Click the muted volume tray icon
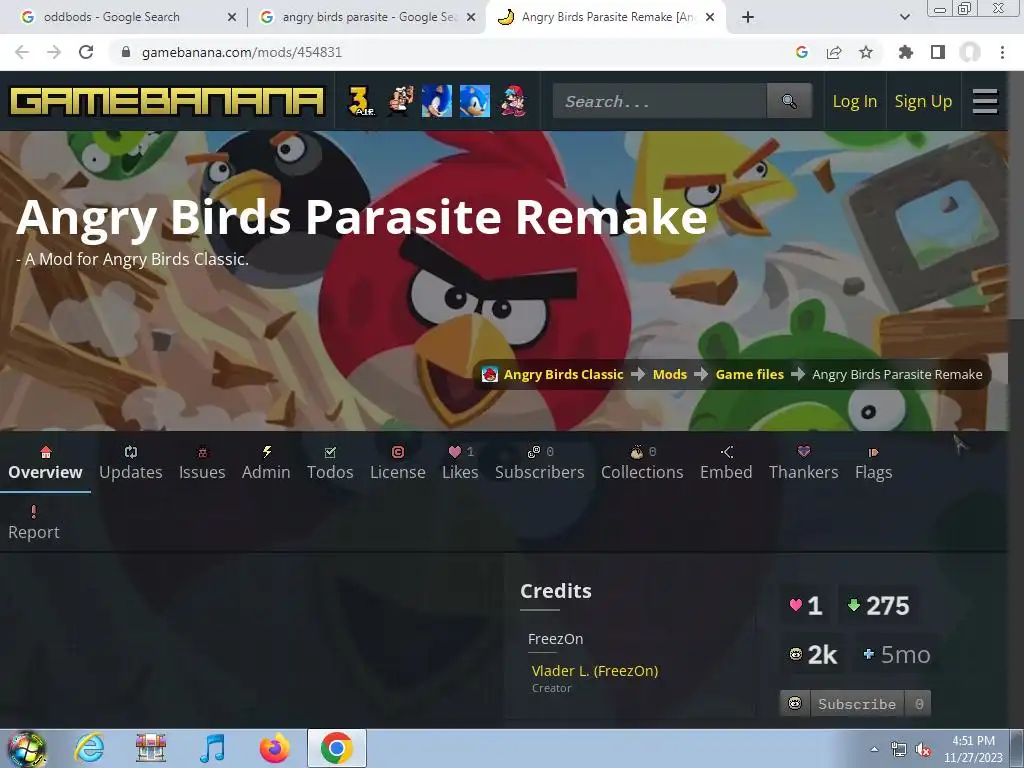Viewport: 1024px width, 768px height. coord(923,749)
